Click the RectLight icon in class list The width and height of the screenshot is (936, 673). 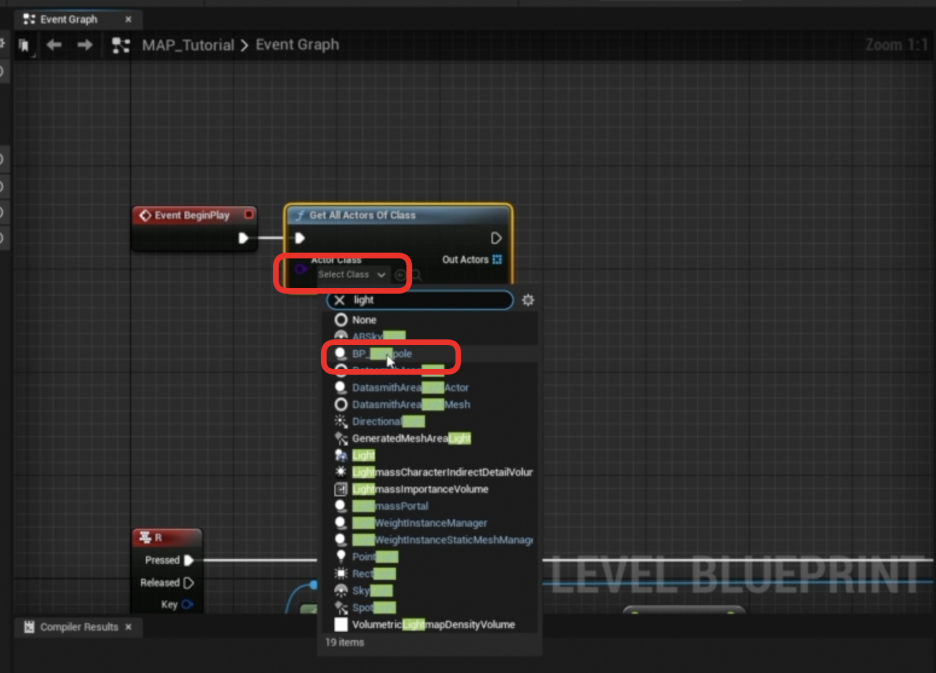pyautogui.click(x=341, y=573)
